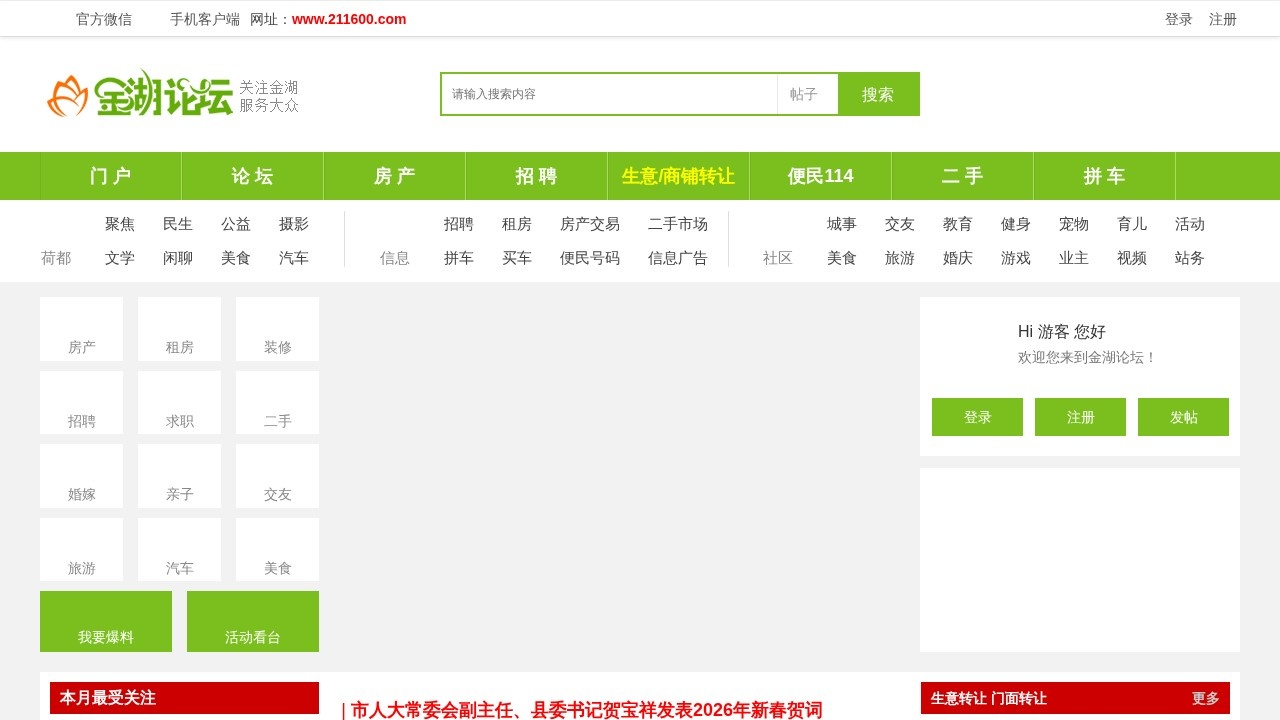Open the 便民114 menu item
This screenshot has width=1280, height=720.
coord(820,176)
